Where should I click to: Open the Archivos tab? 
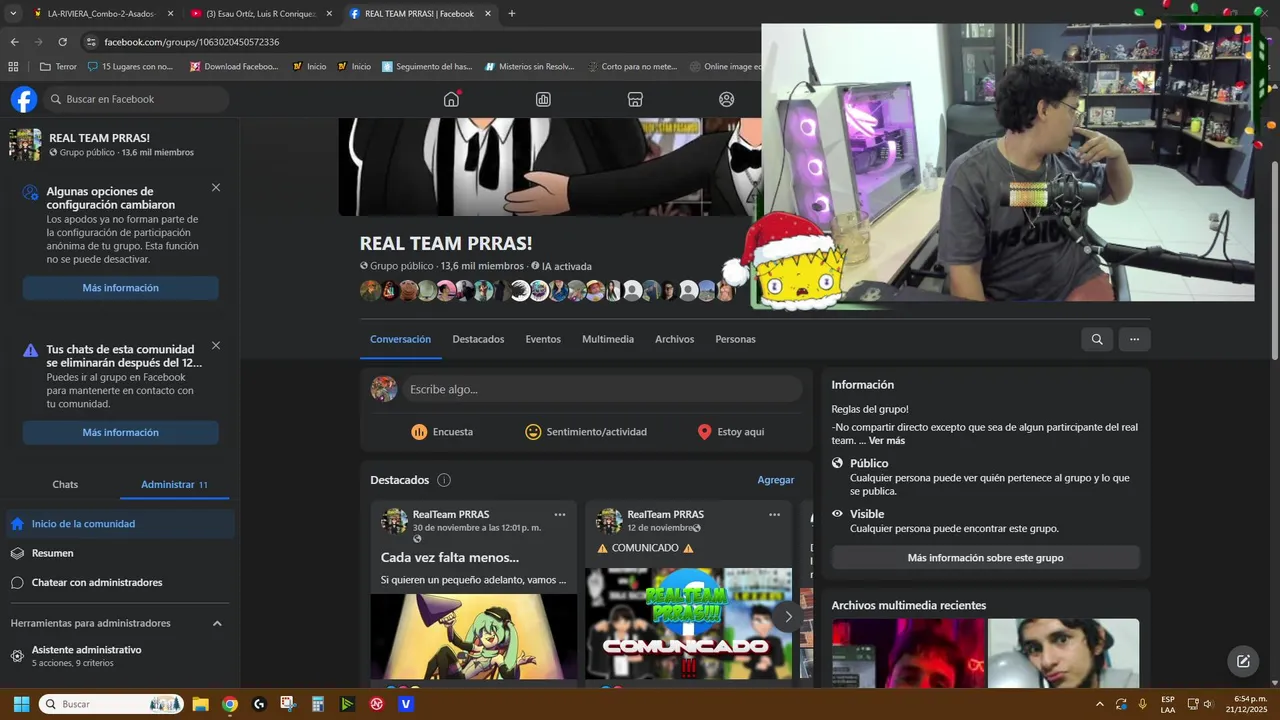(x=674, y=339)
